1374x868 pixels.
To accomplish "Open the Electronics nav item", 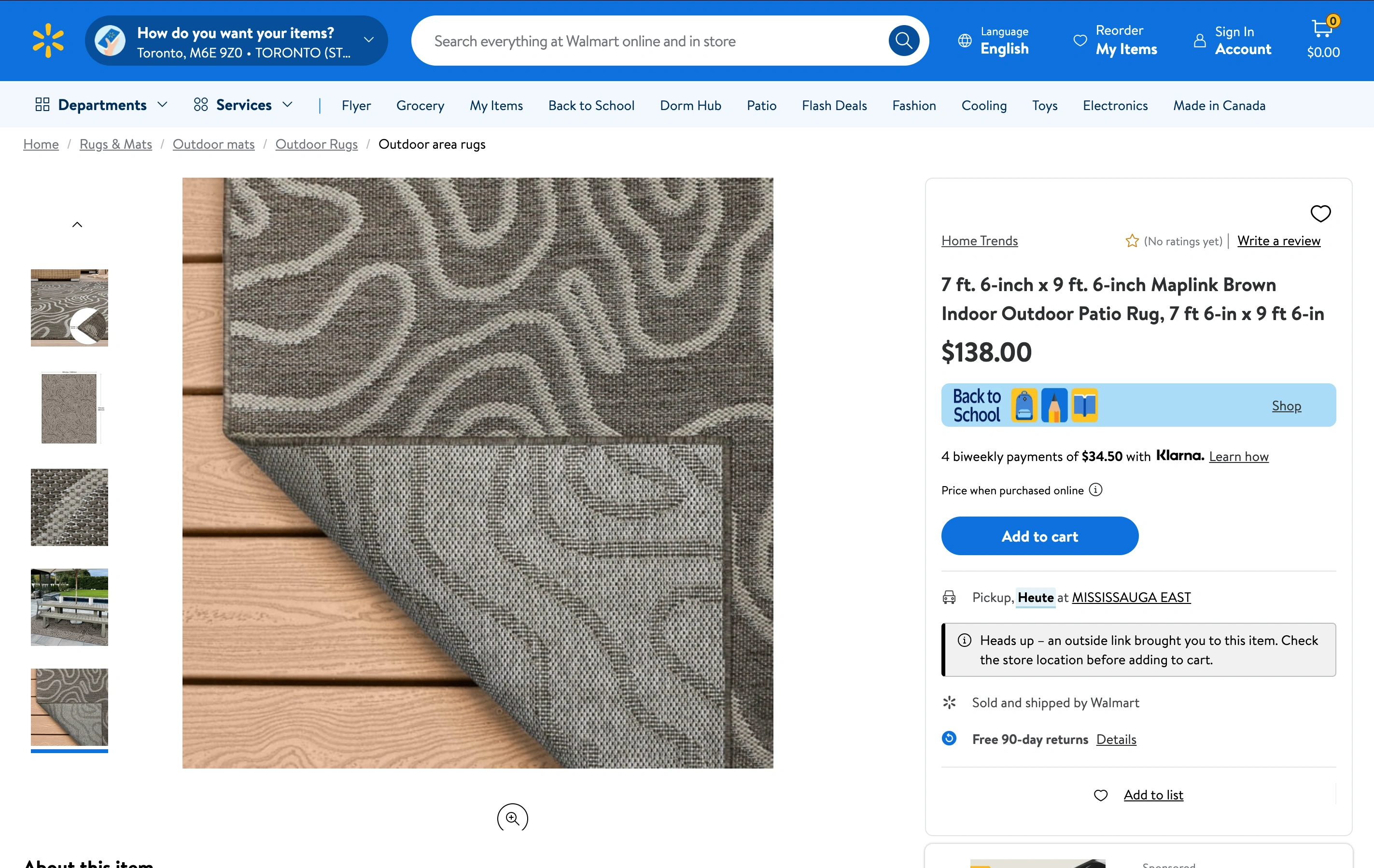I will point(1114,106).
